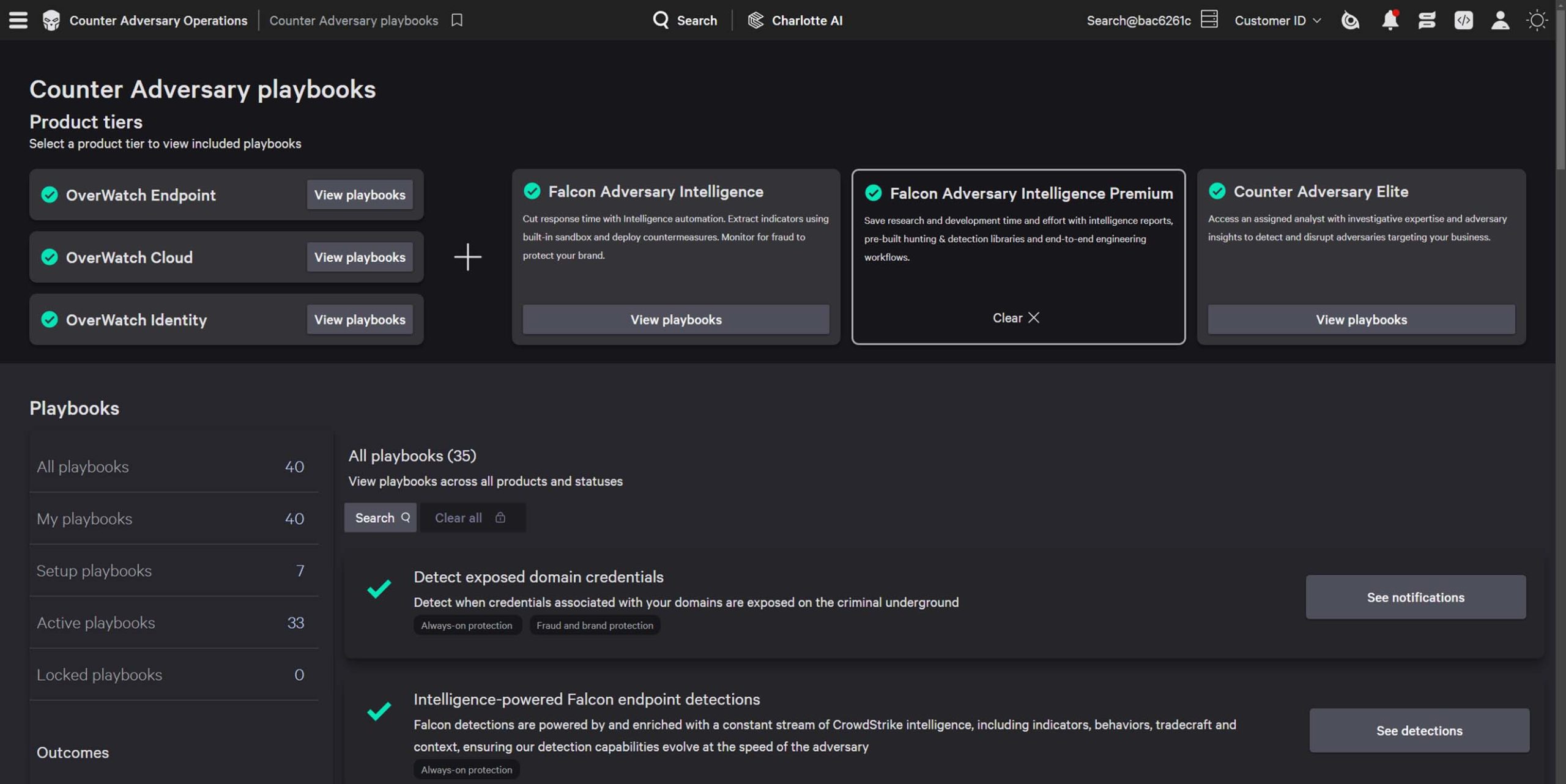
Task: Click the Search@bac6261c label
Action: pos(1138,20)
